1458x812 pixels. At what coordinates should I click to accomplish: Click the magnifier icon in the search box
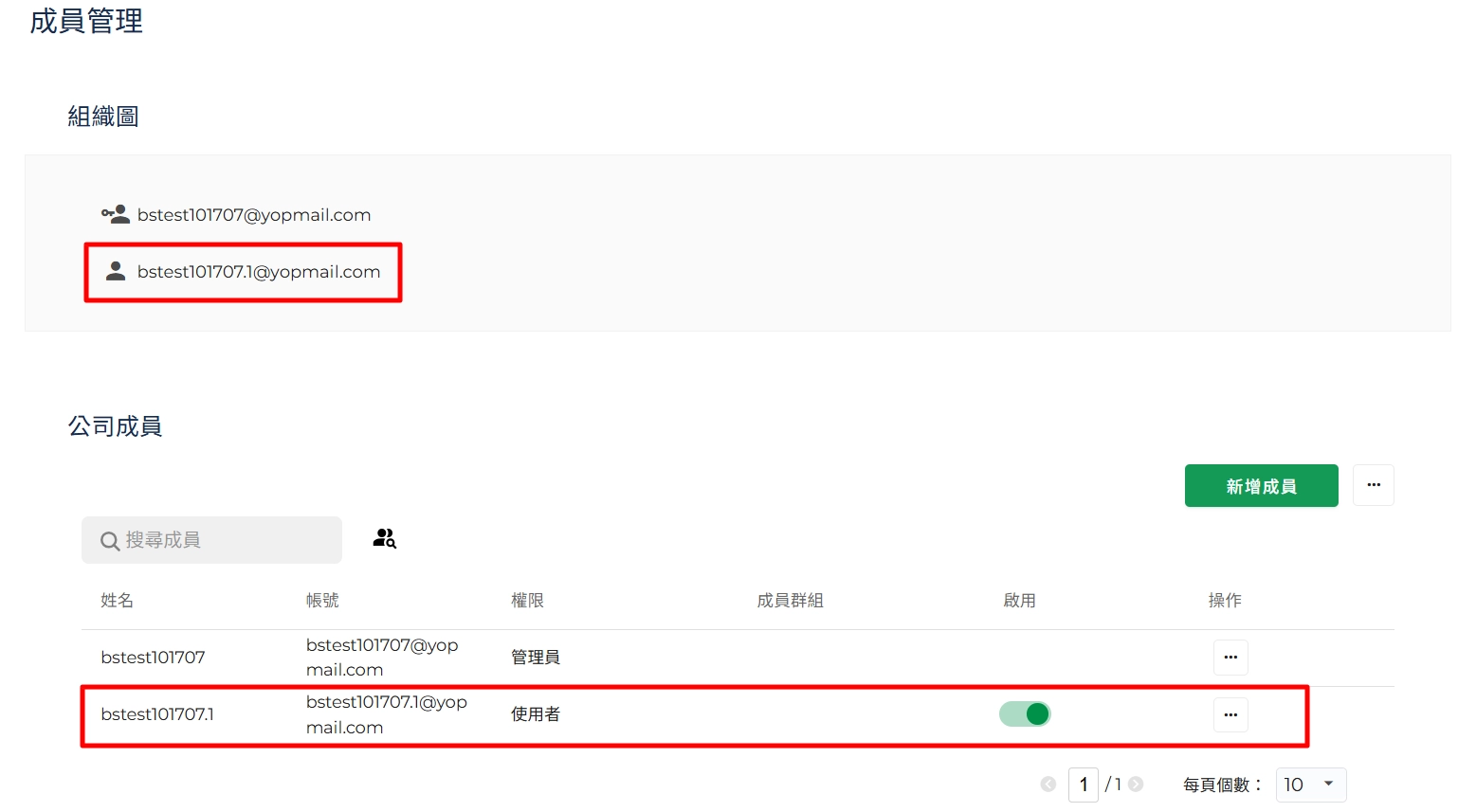[x=110, y=541]
